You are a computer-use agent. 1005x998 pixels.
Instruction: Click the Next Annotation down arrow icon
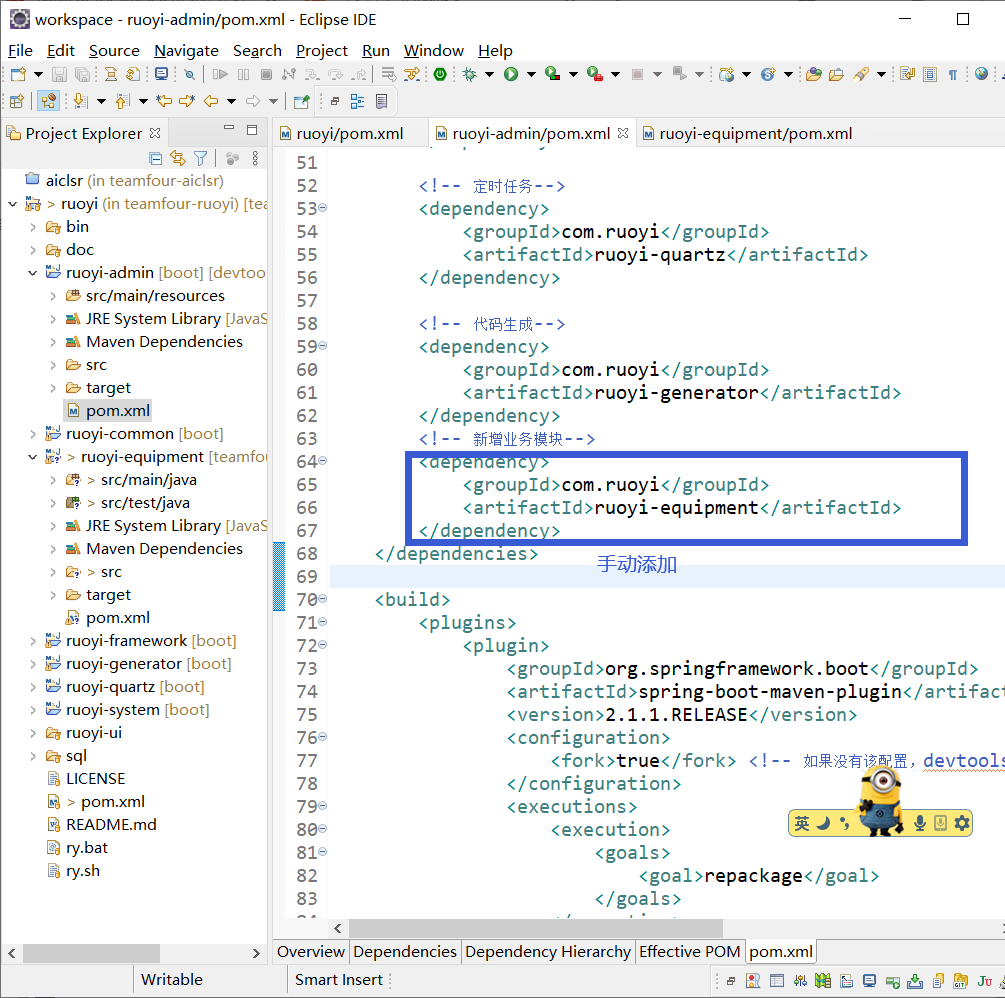pos(81,101)
